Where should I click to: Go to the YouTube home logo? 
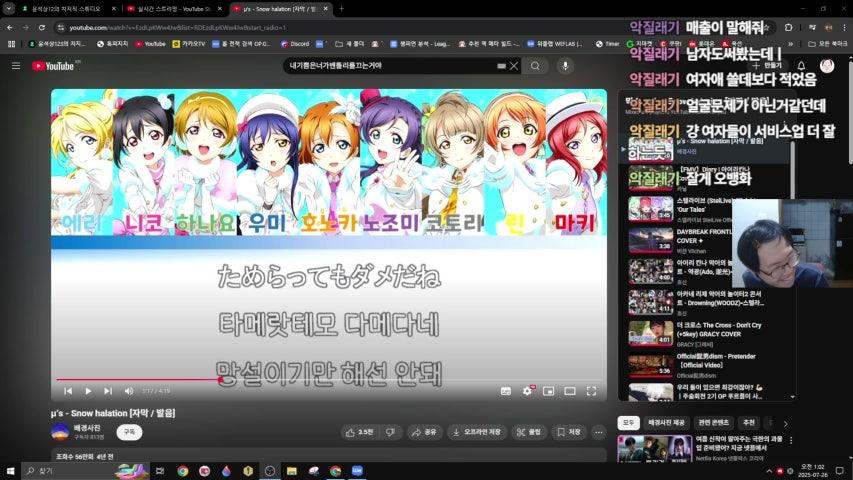pyautogui.click(x=53, y=66)
